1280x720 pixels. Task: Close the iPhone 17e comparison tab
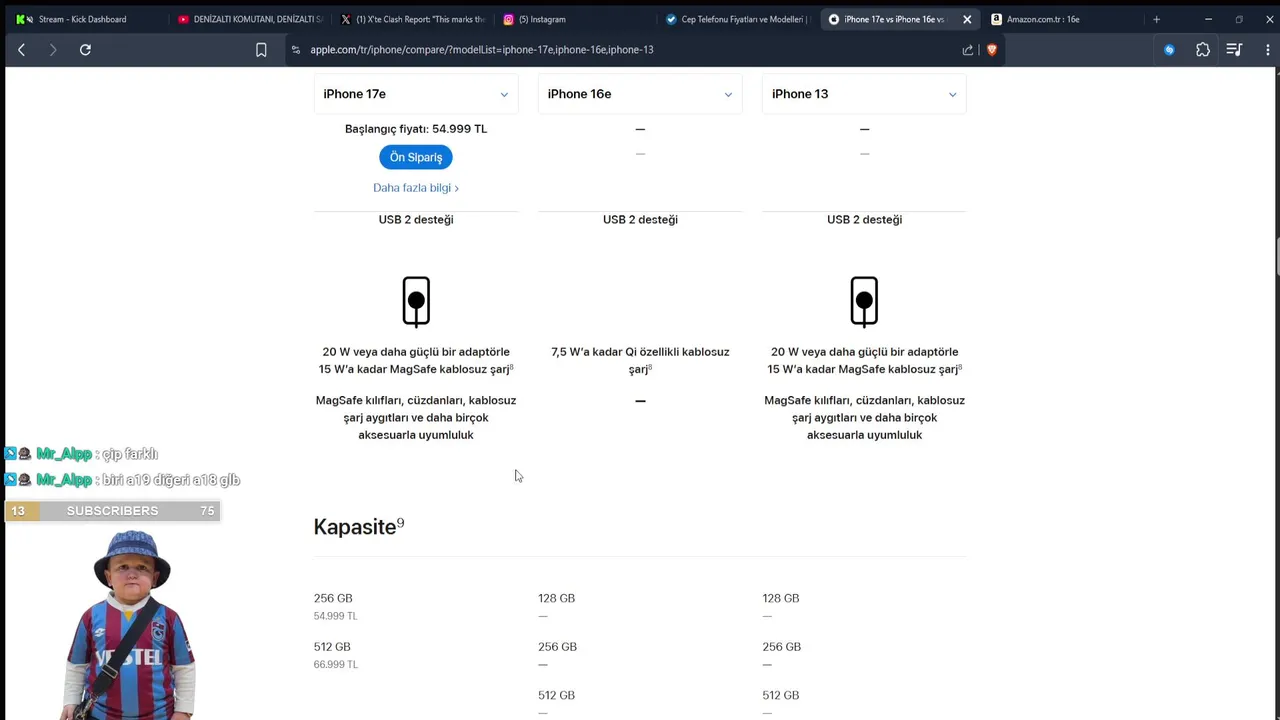[x=967, y=19]
